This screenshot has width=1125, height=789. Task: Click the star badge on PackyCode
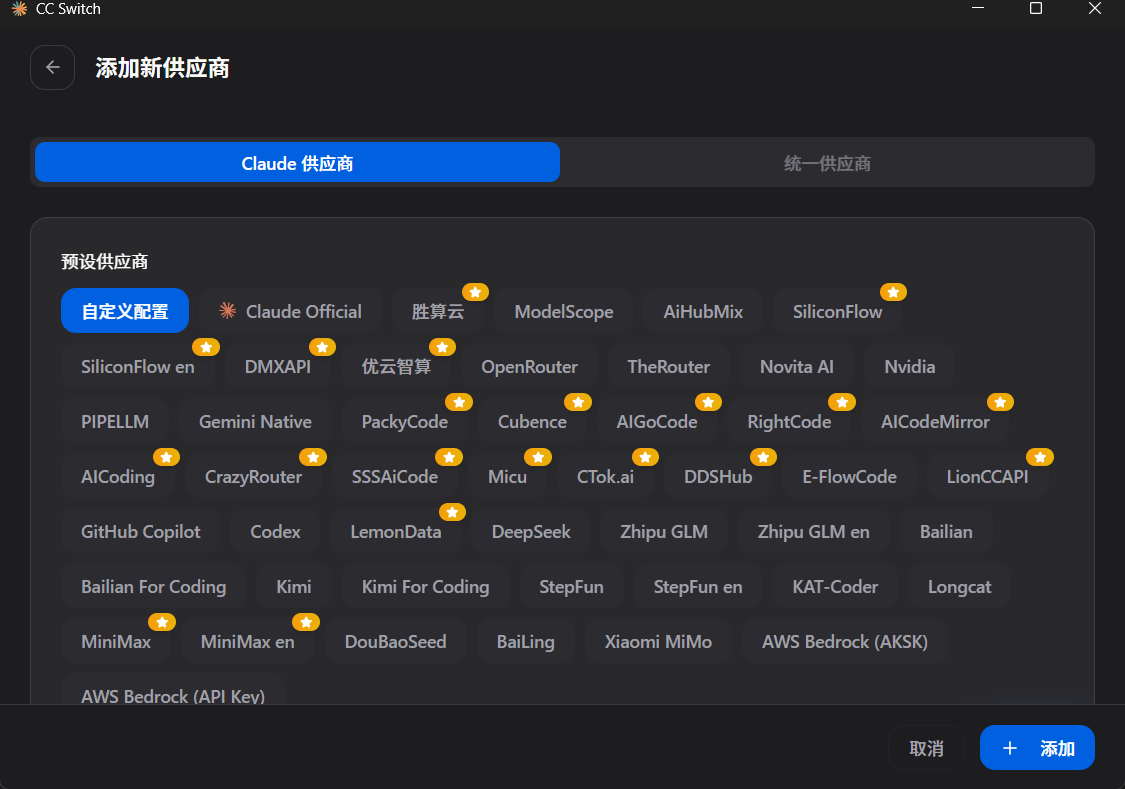459,402
